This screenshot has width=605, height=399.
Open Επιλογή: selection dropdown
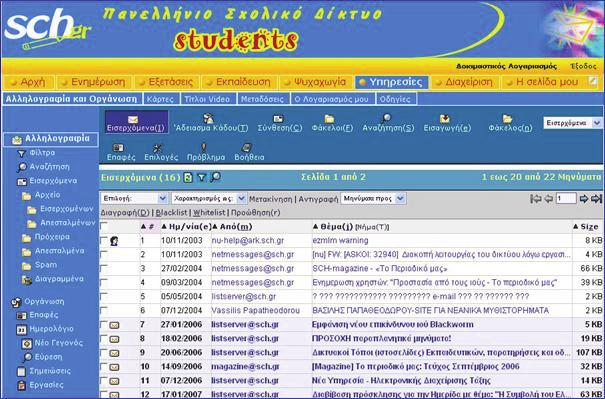point(134,198)
